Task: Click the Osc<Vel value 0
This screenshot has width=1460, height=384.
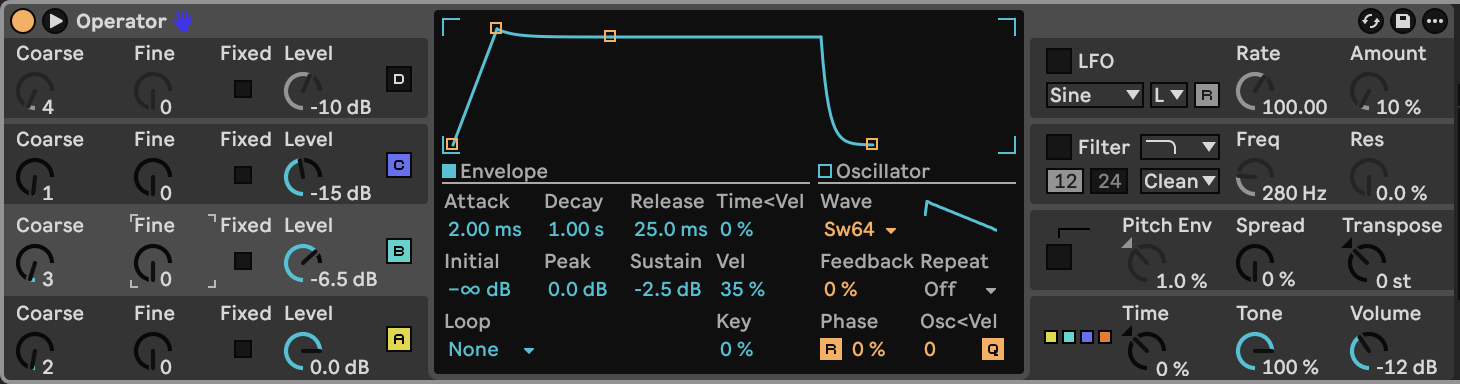Action: click(x=930, y=349)
